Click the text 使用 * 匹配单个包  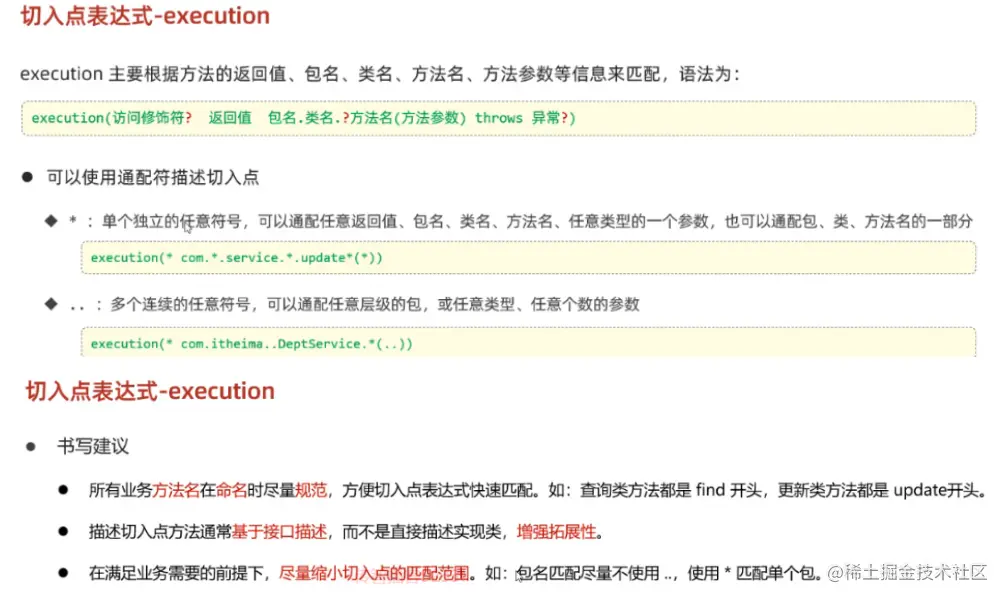coord(754,573)
